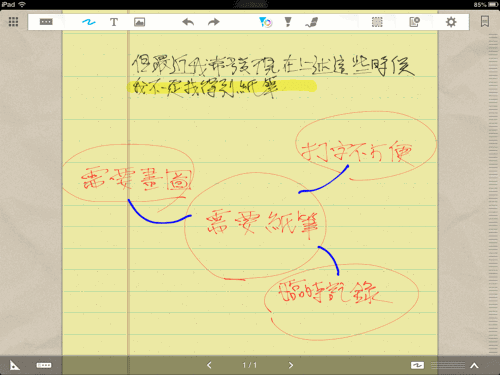The height and width of the screenshot is (375, 500).
Task: Tap the page scroll strip on right edge
Action: tap(493, 193)
